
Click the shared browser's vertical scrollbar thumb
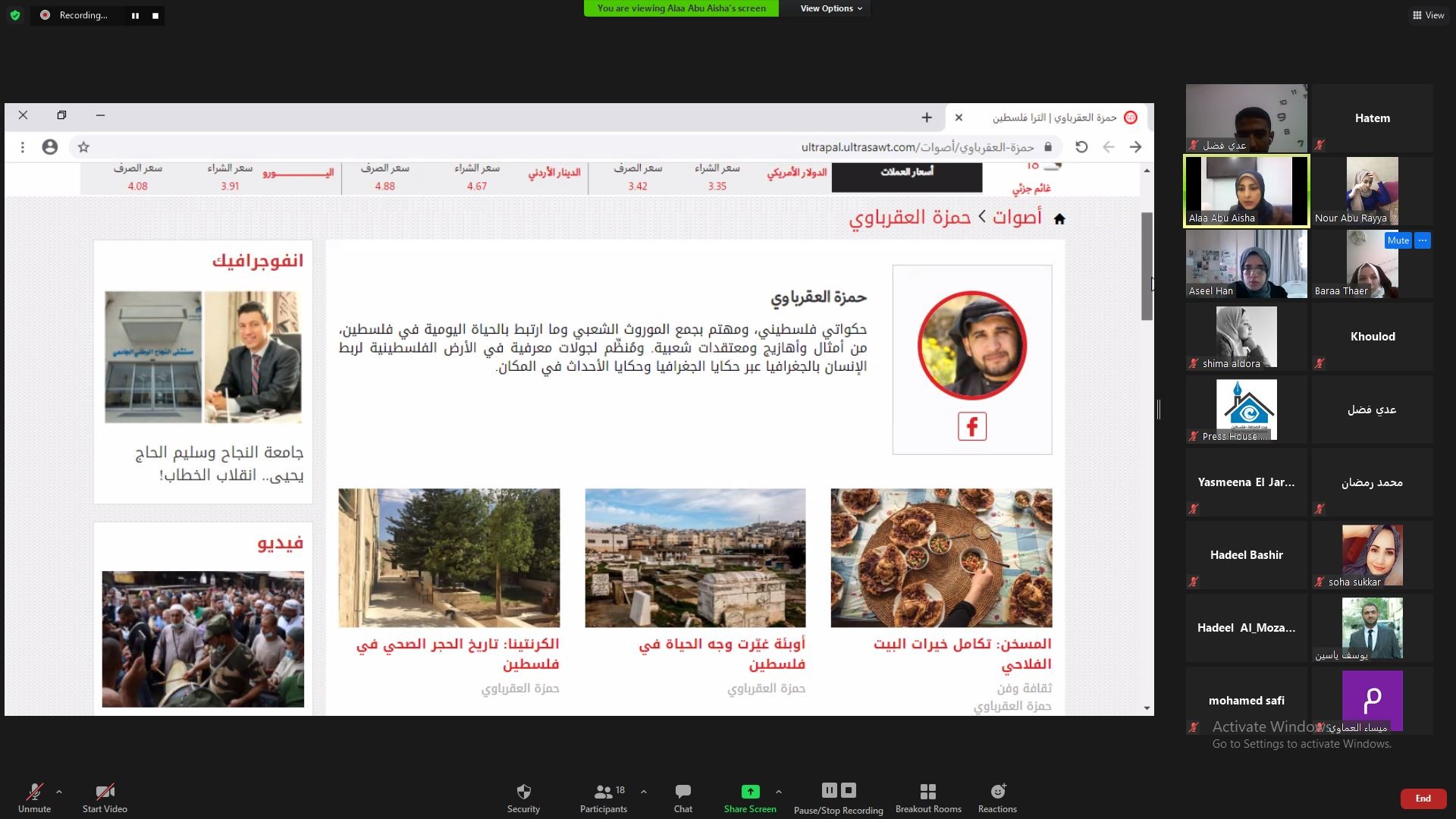click(1147, 265)
